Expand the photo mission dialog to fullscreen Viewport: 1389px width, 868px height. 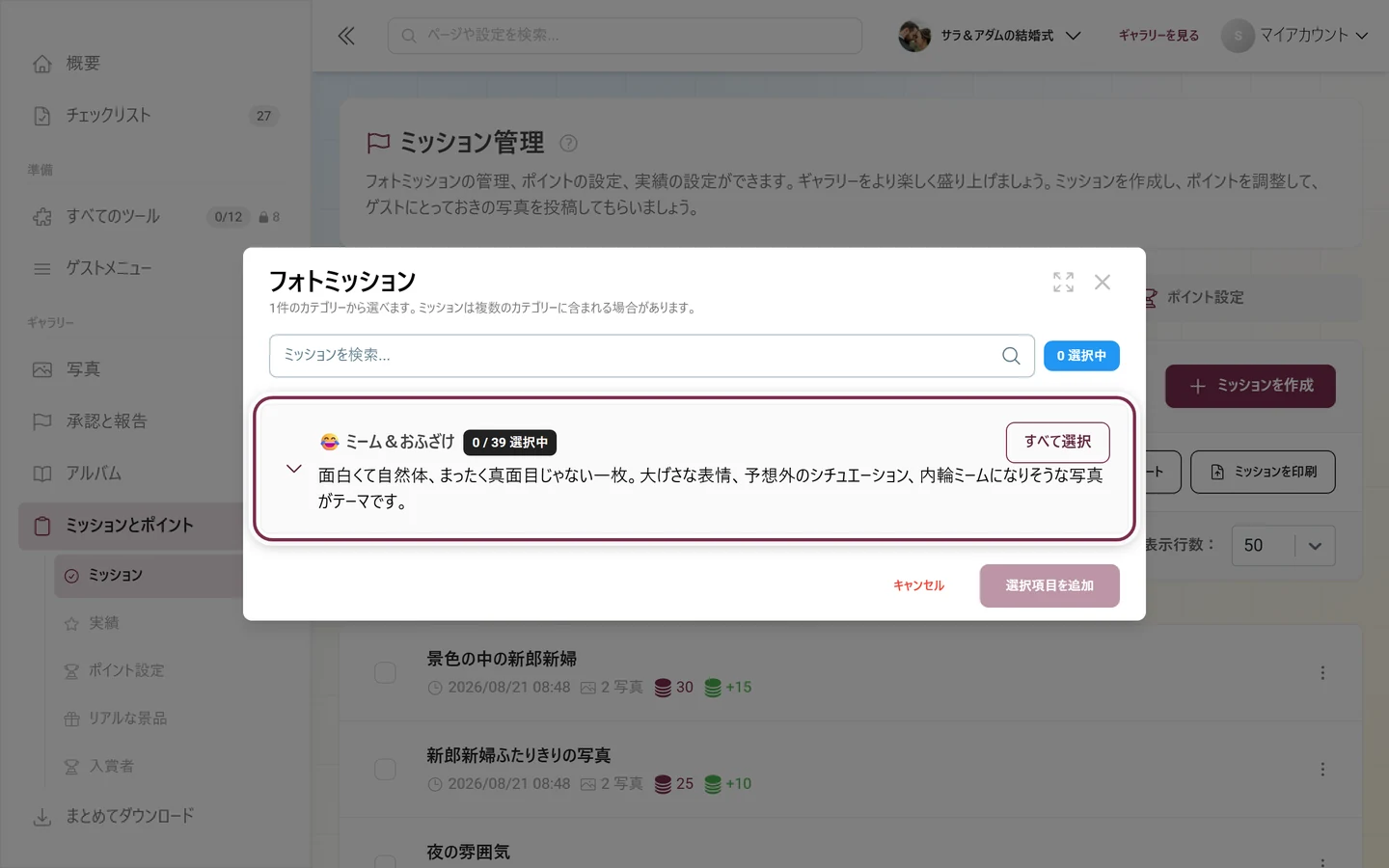click(x=1063, y=282)
